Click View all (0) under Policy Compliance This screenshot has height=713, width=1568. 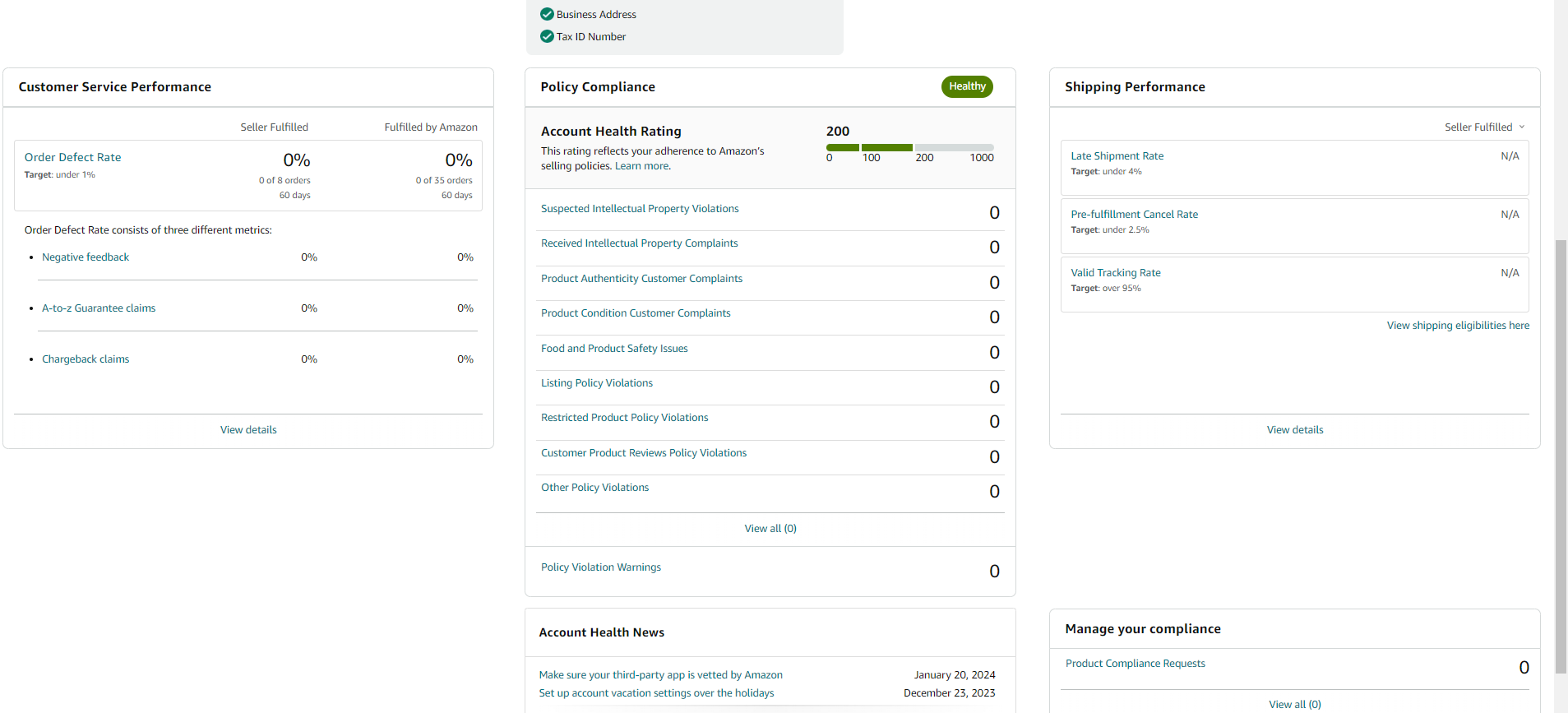point(770,529)
